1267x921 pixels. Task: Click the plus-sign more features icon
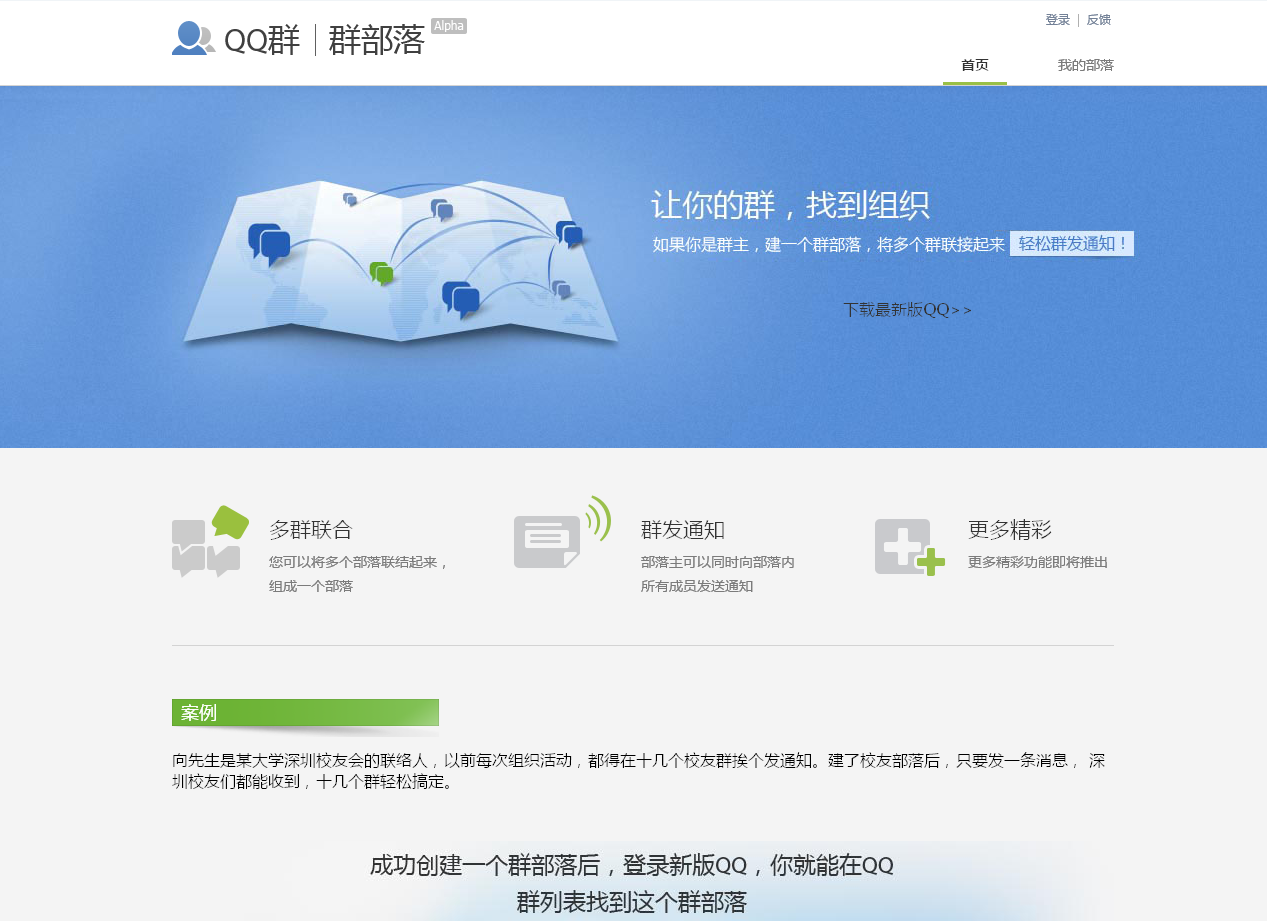910,547
